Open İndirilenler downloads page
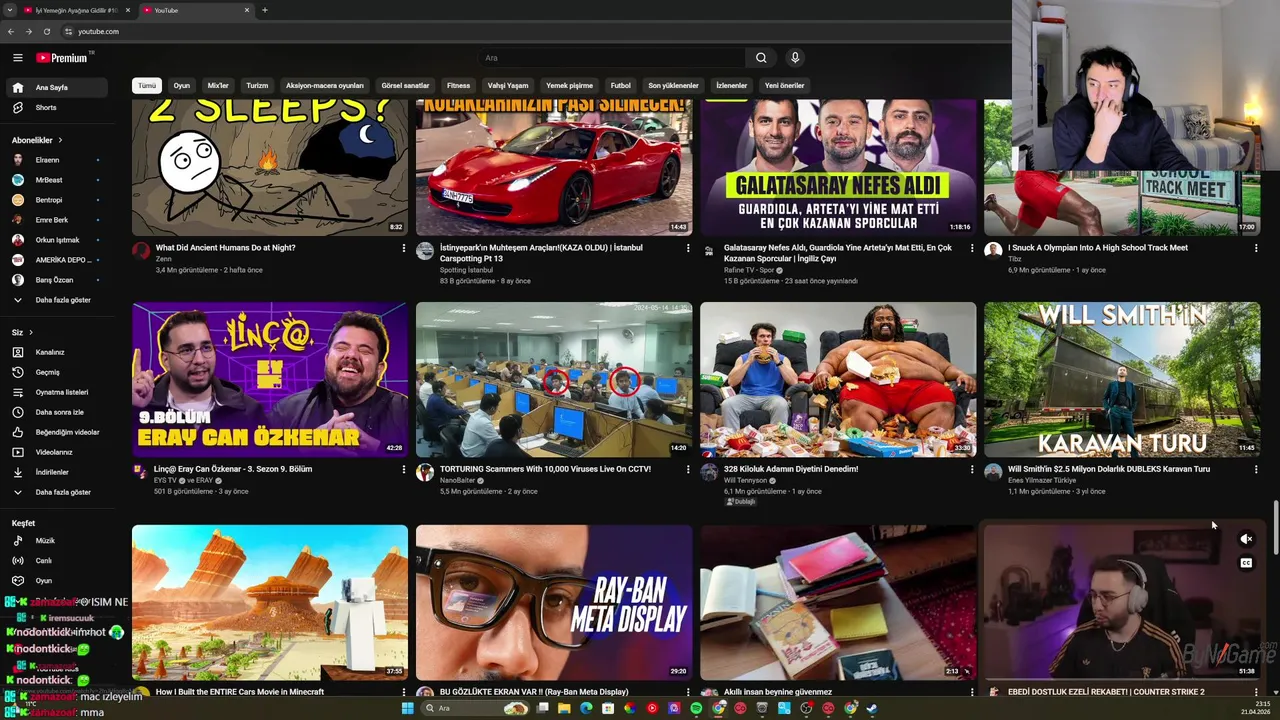The image size is (1280, 720). click(56, 472)
